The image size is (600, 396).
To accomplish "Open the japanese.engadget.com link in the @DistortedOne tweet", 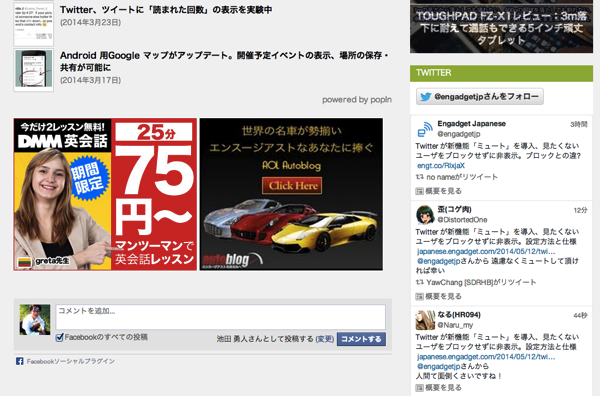I will tap(486, 251).
